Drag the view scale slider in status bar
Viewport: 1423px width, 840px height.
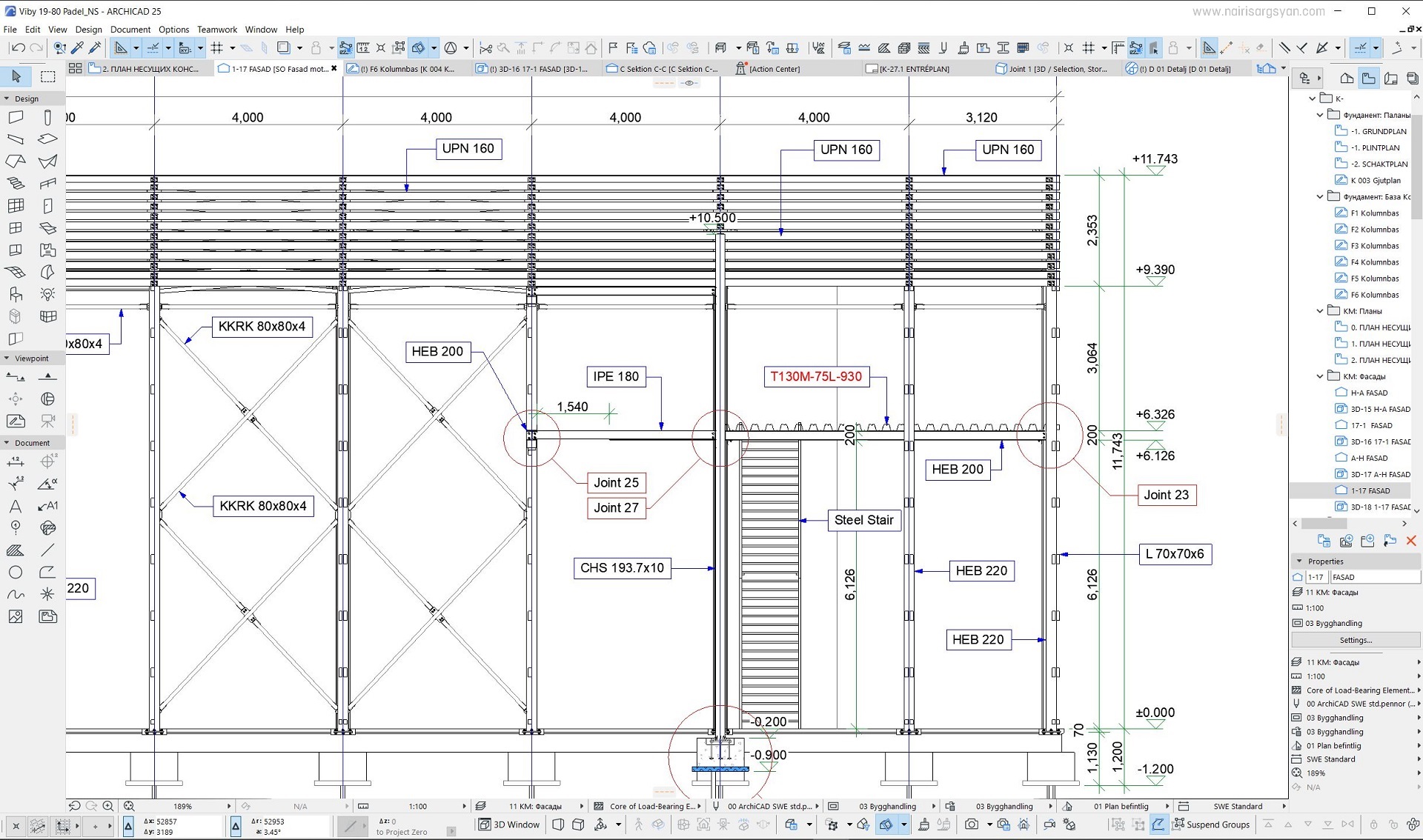click(x=183, y=805)
